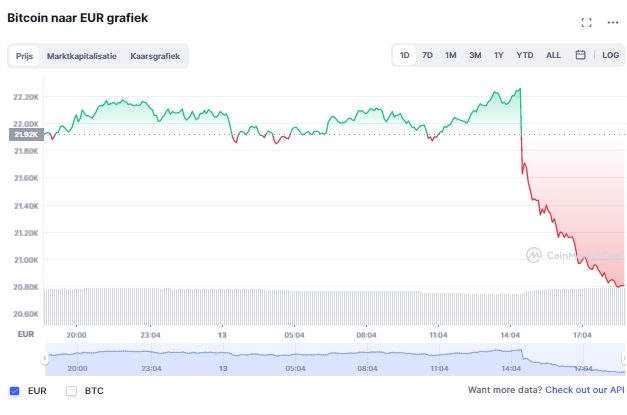Viewport: 627px width, 415px height.
Task: Grab the right range selector handle
Action: (x=623, y=358)
